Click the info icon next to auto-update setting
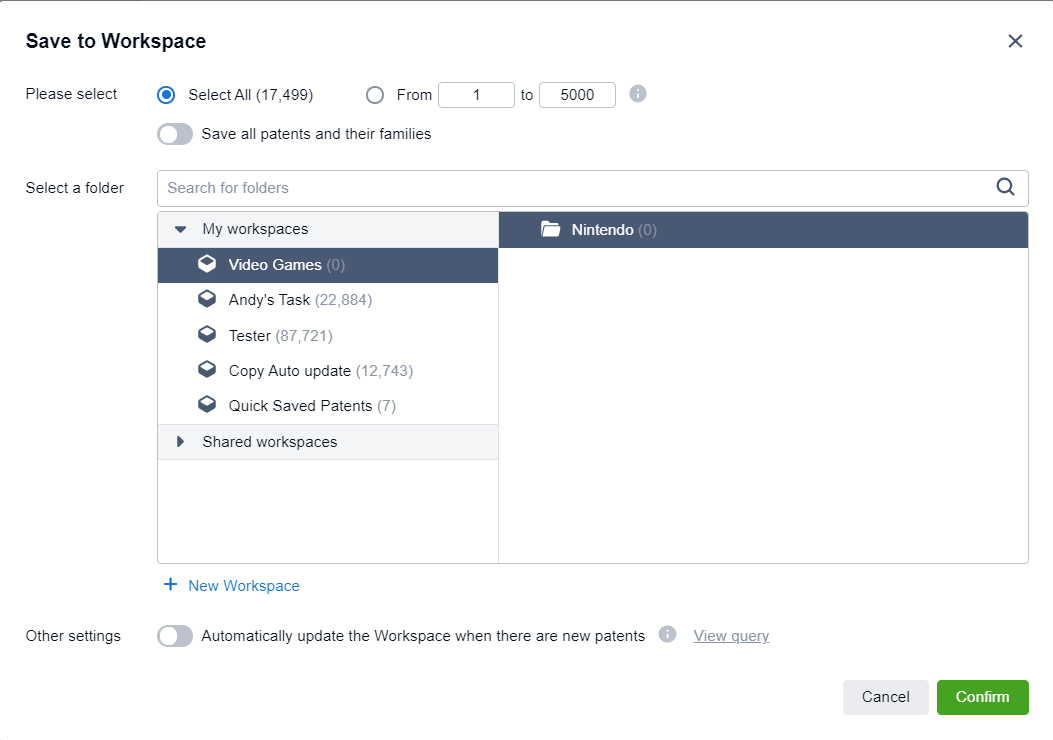The image size is (1053, 740). click(x=668, y=635)
